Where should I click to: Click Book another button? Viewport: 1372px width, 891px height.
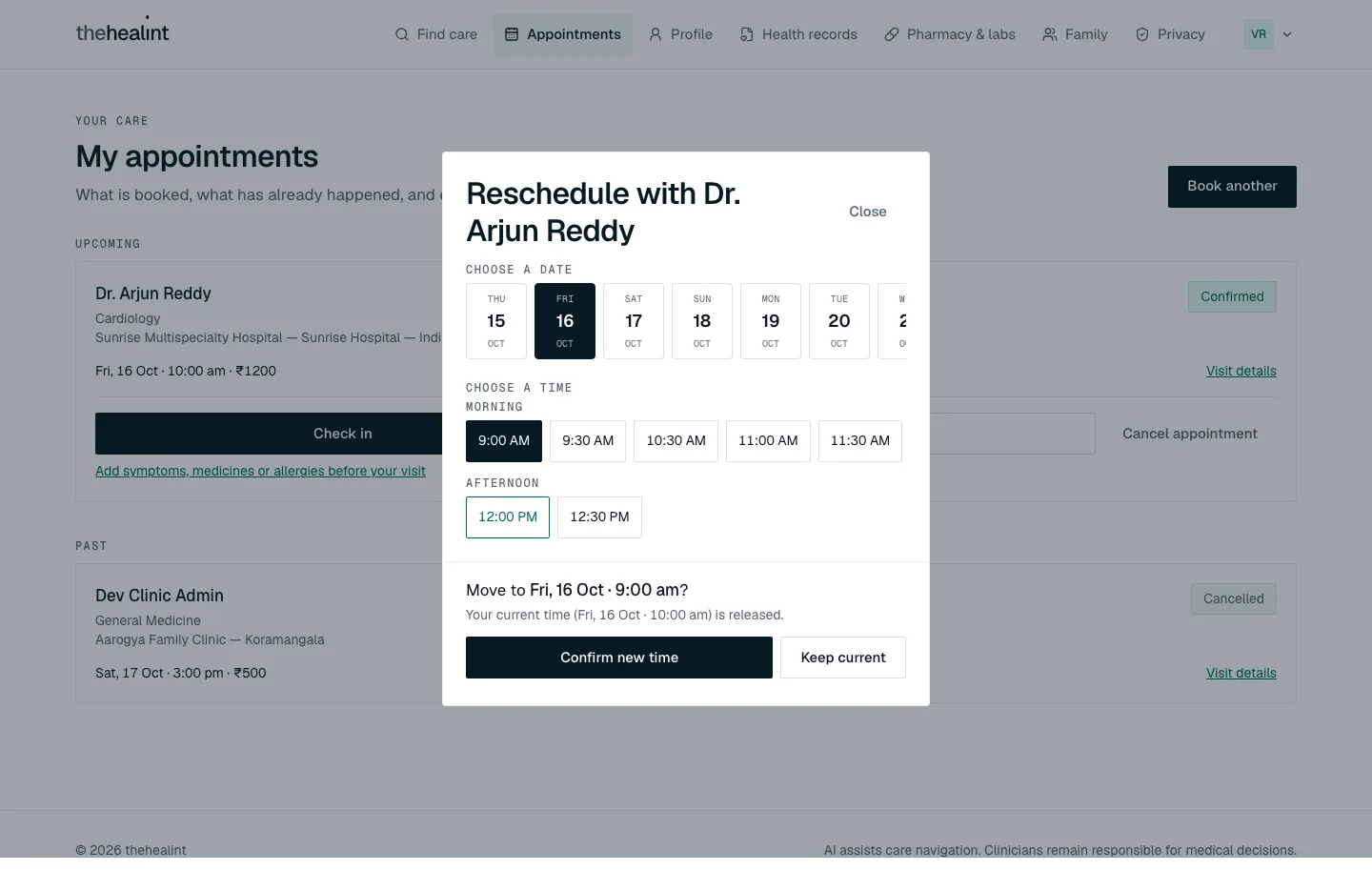click(1232, 187)
